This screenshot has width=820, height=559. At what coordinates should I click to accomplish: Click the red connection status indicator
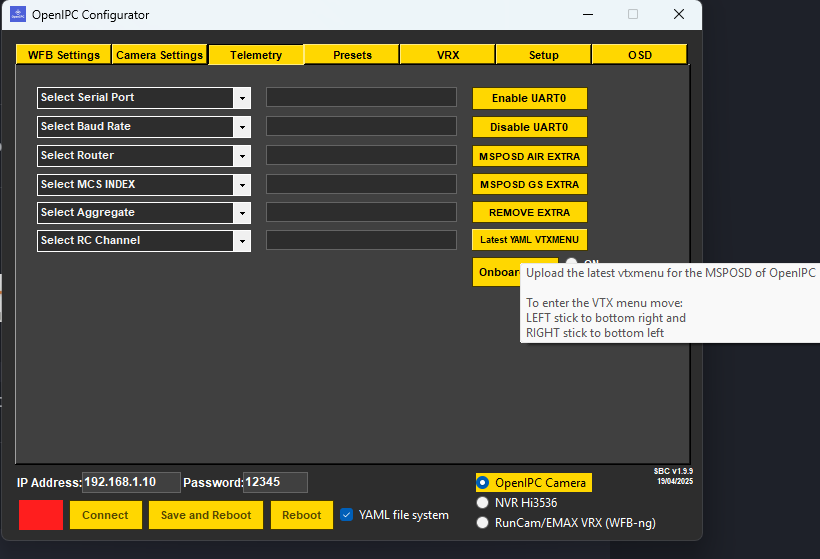tap(41, 515)
